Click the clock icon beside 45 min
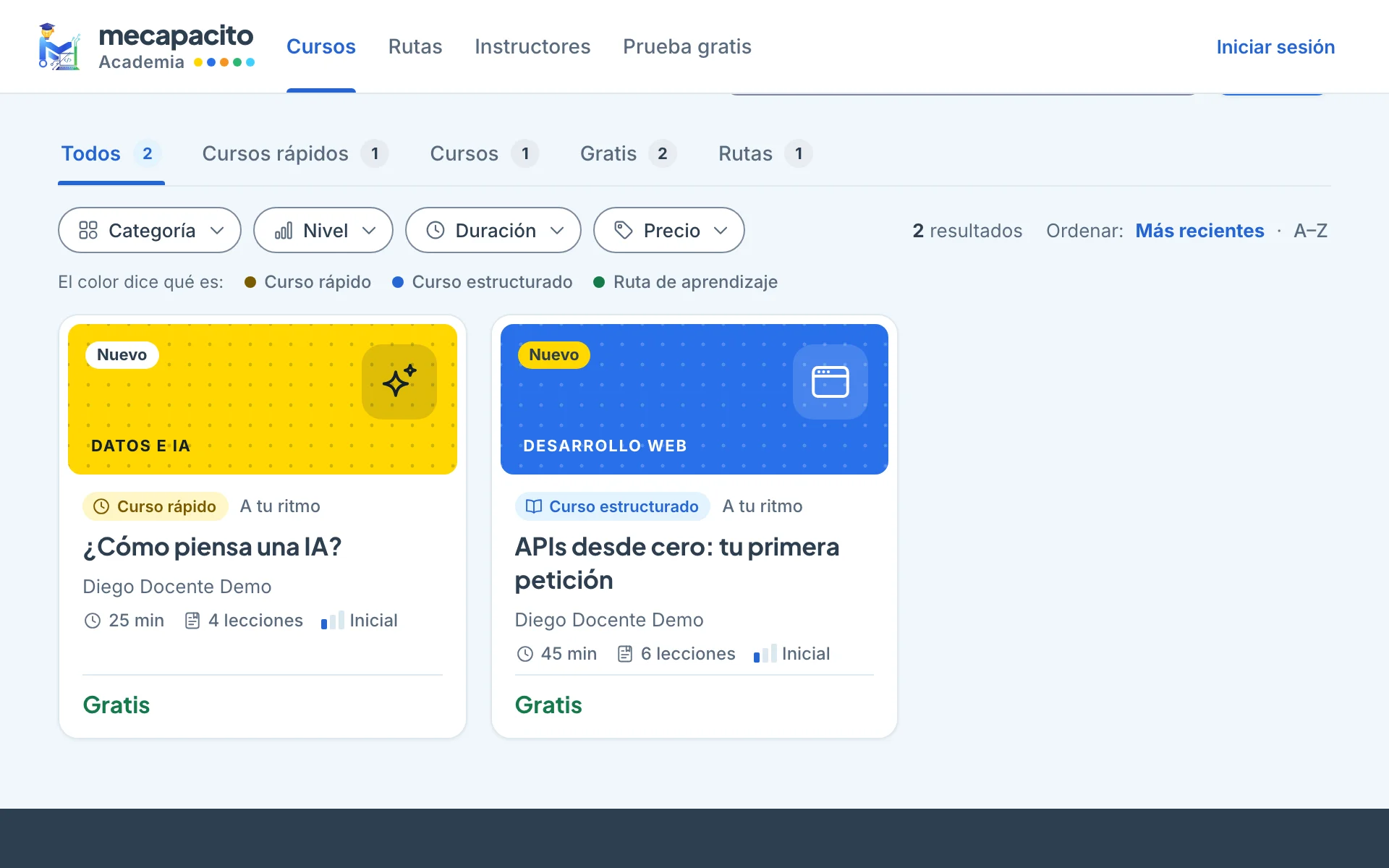This screenshot has height=868, width=1389. [x=525, y=654]
